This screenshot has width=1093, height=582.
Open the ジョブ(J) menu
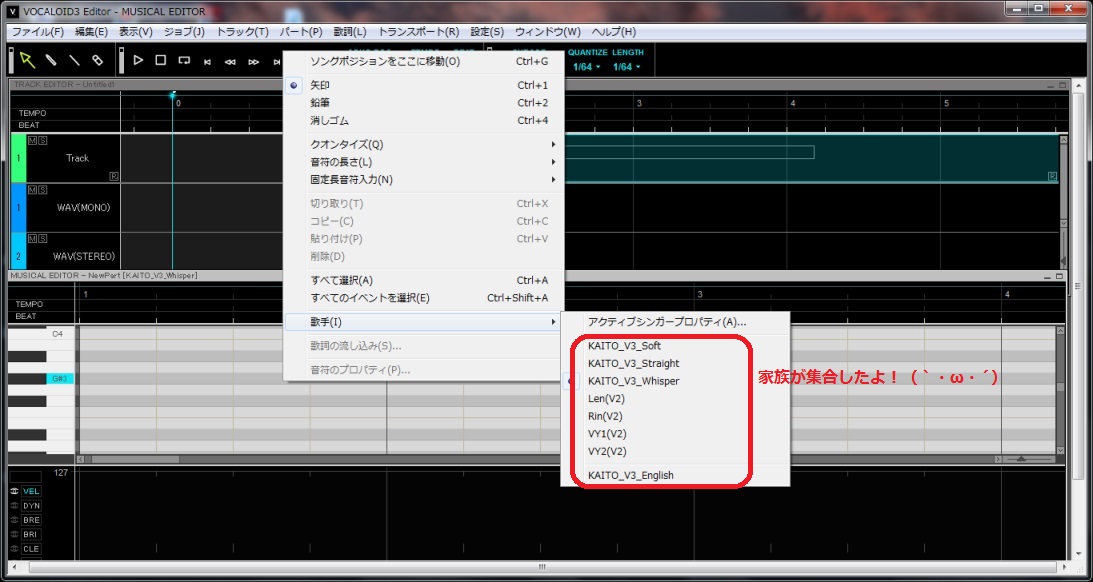184,32
